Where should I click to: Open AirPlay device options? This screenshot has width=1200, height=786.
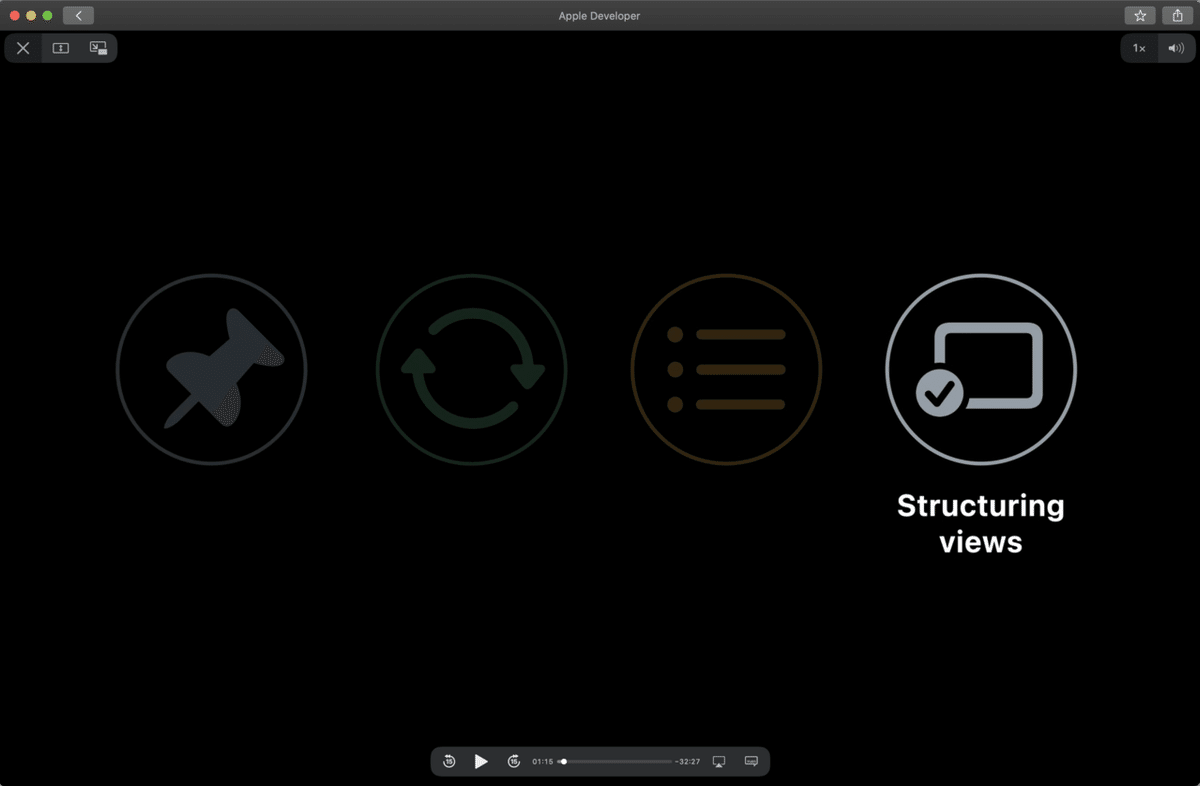pos(718,761)
